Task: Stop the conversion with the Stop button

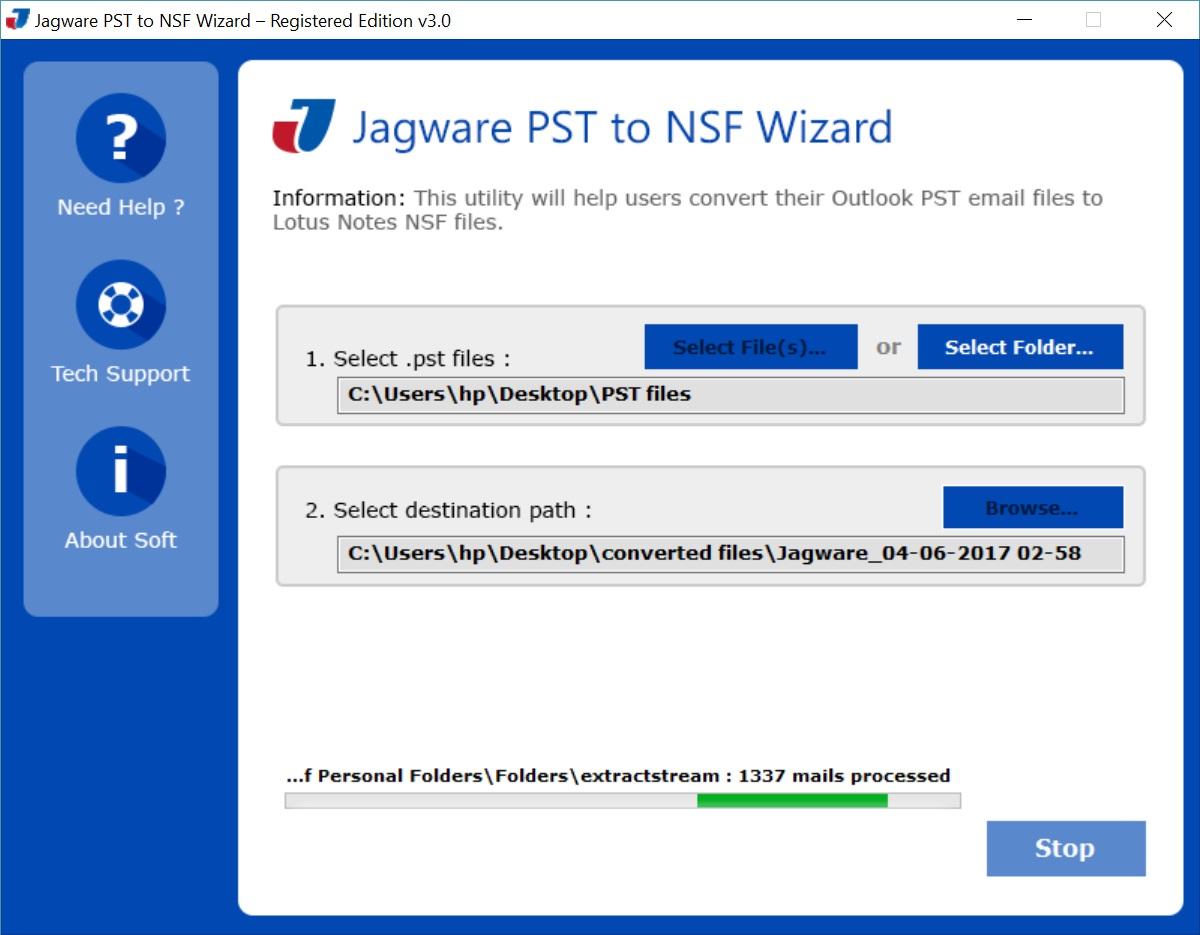Action: 1066,849
